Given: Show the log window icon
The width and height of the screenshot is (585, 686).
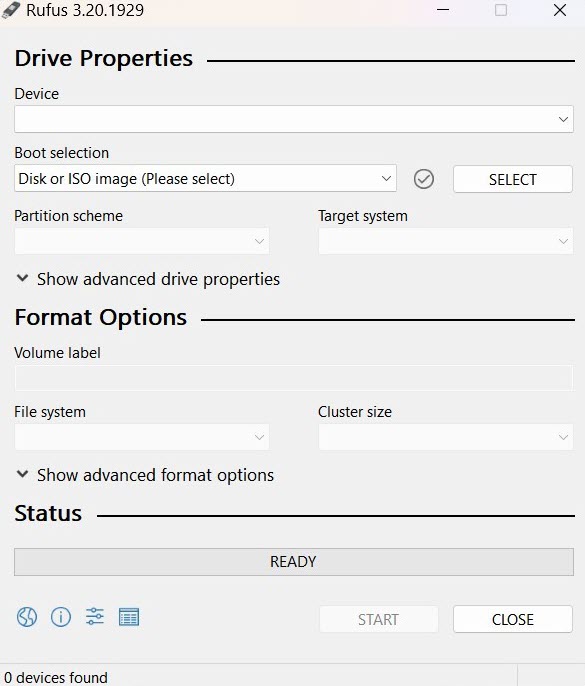Looking at the screenshot, I should point(129,617).
